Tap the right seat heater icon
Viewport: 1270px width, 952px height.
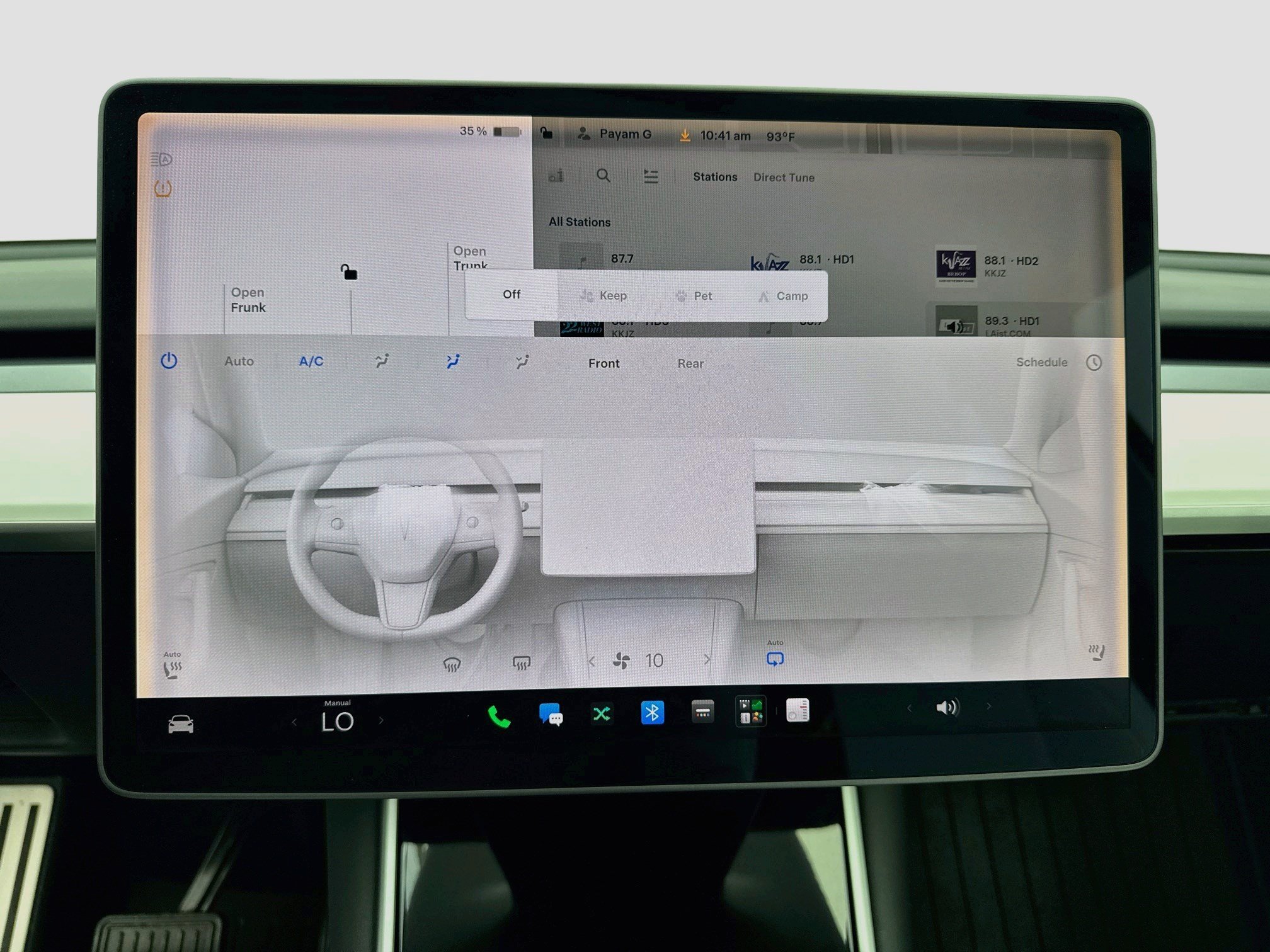(1097, 653)
